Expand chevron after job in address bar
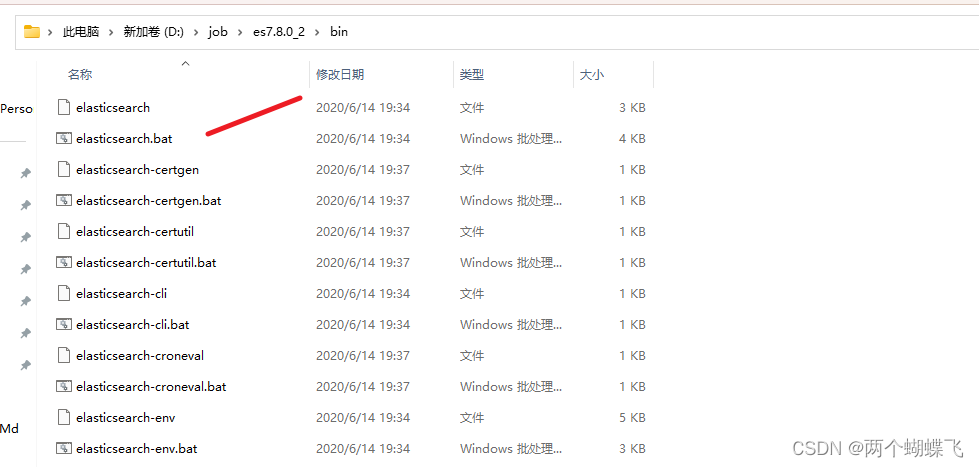 point(240,32)
